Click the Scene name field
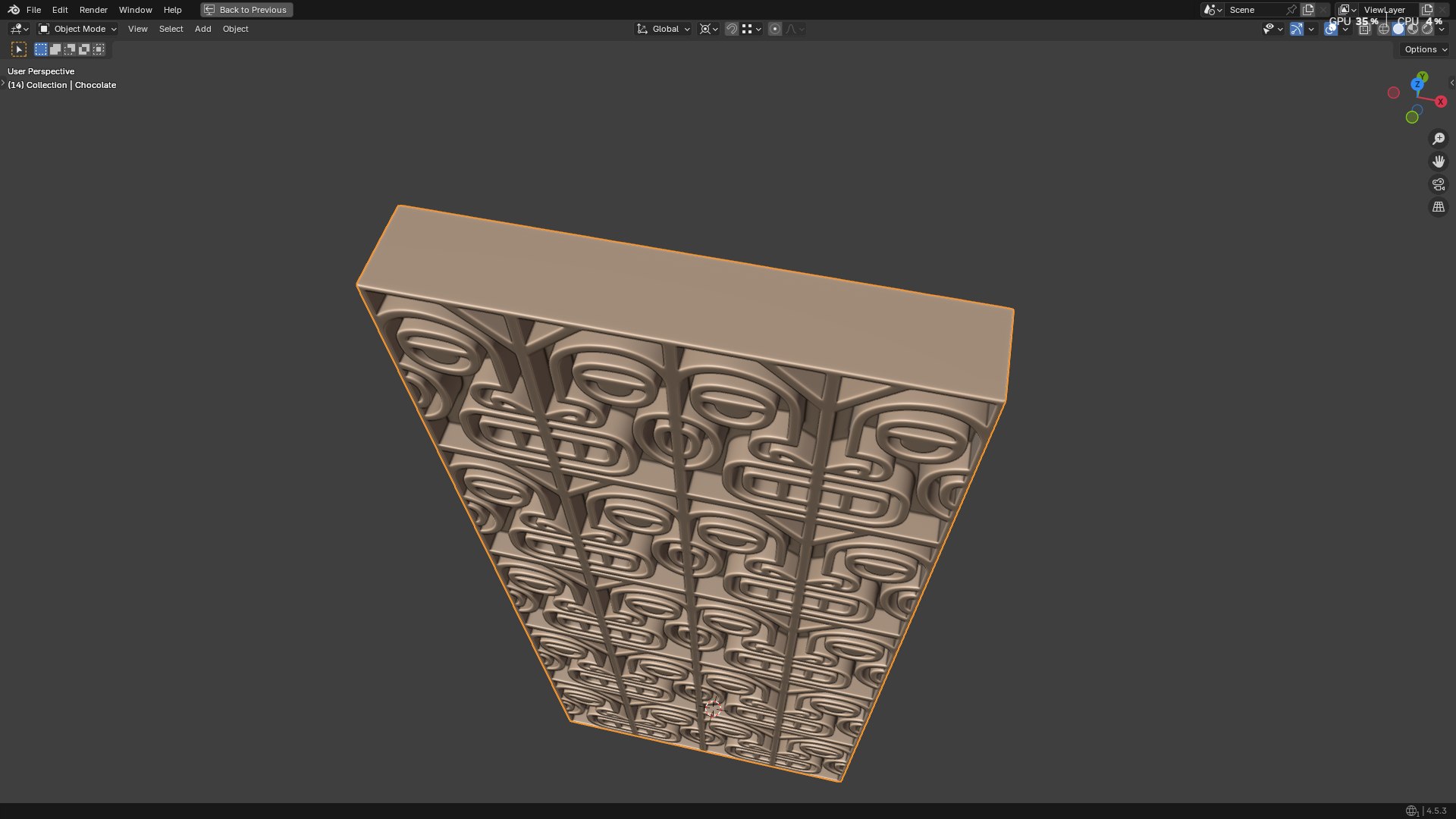Viewport: 1456px width, 819px height. tap(1255, 10)
